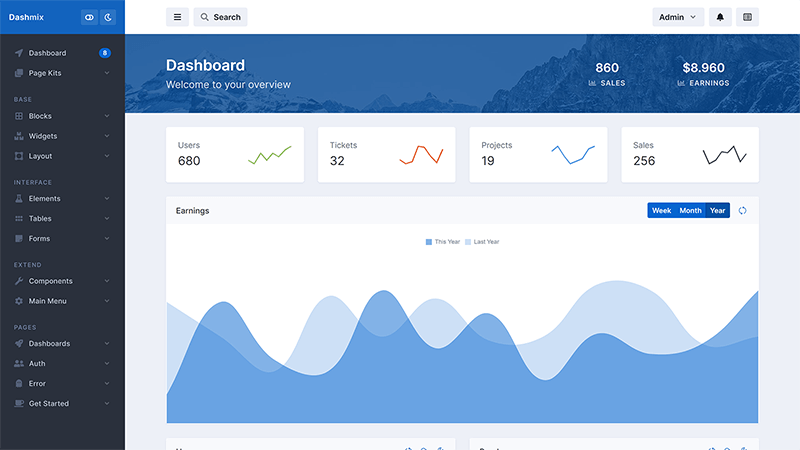The width and height of the screenshot is (800, 450).
Task: Open the Dashmix logo link
Action: pyautogui.click(x=27, y=17)
